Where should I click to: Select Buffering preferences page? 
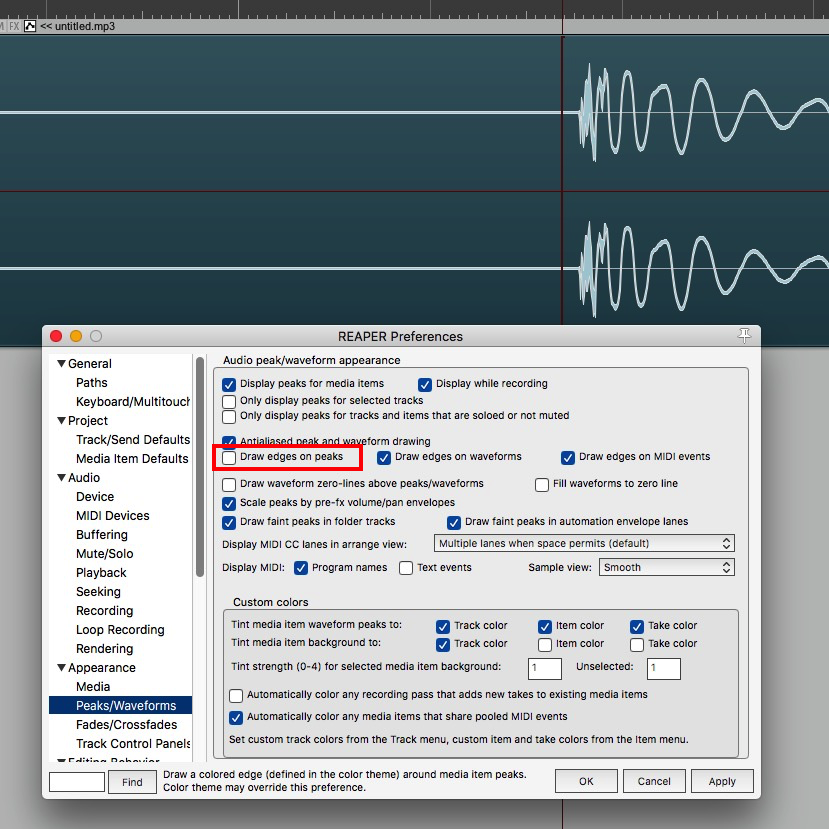[x=102, y=535]
